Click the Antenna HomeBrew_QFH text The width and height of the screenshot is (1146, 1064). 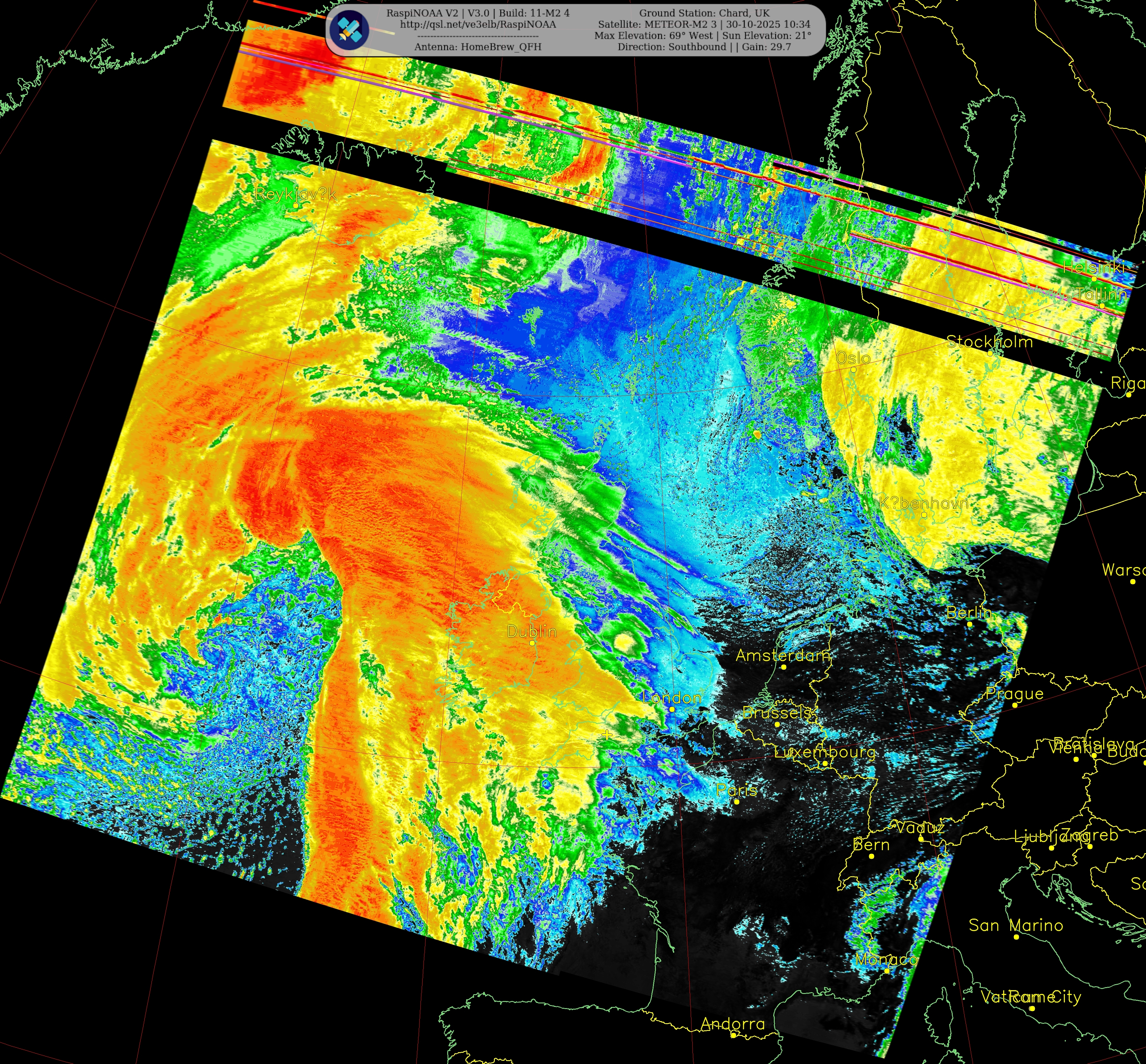[x=478, y=47]
